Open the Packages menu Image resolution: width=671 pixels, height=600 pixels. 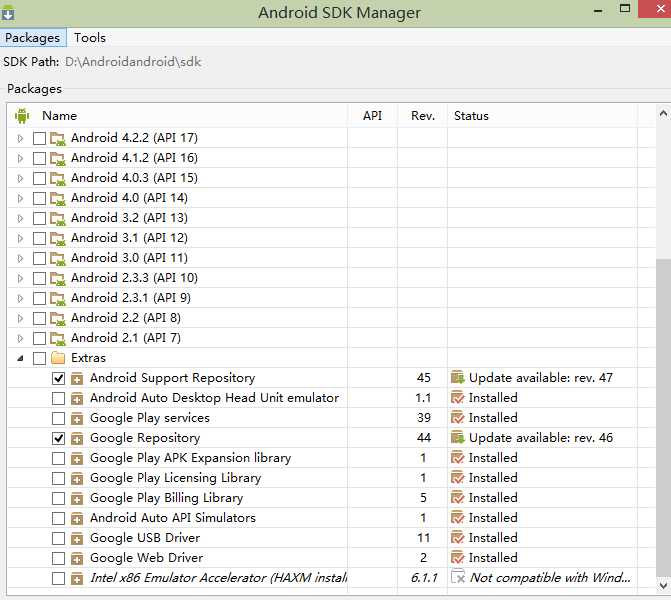point(33,38)
